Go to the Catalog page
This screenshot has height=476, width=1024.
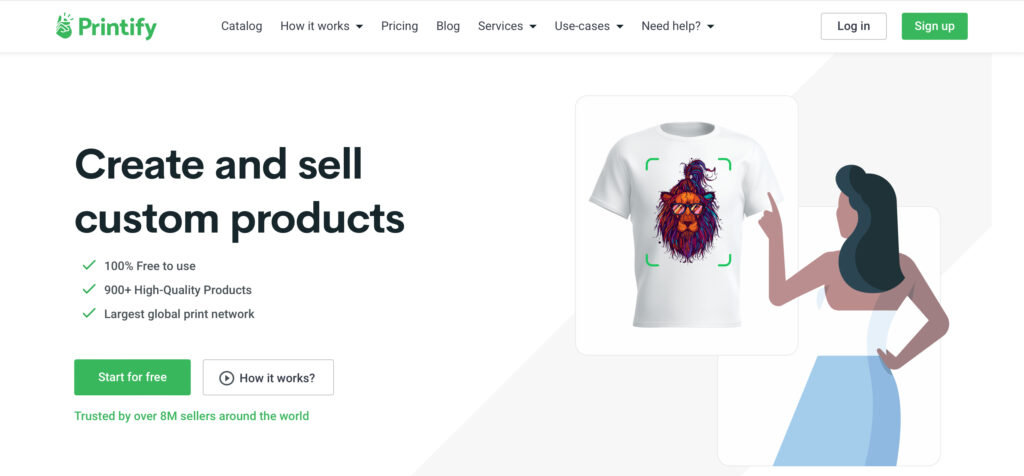tap(242, 26)
